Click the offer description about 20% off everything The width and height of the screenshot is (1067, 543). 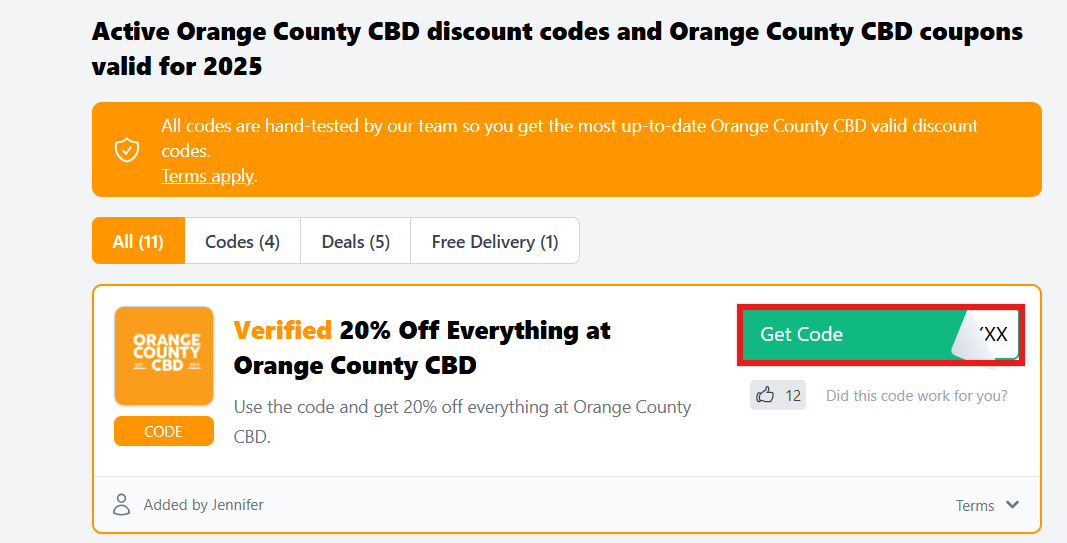461,421
